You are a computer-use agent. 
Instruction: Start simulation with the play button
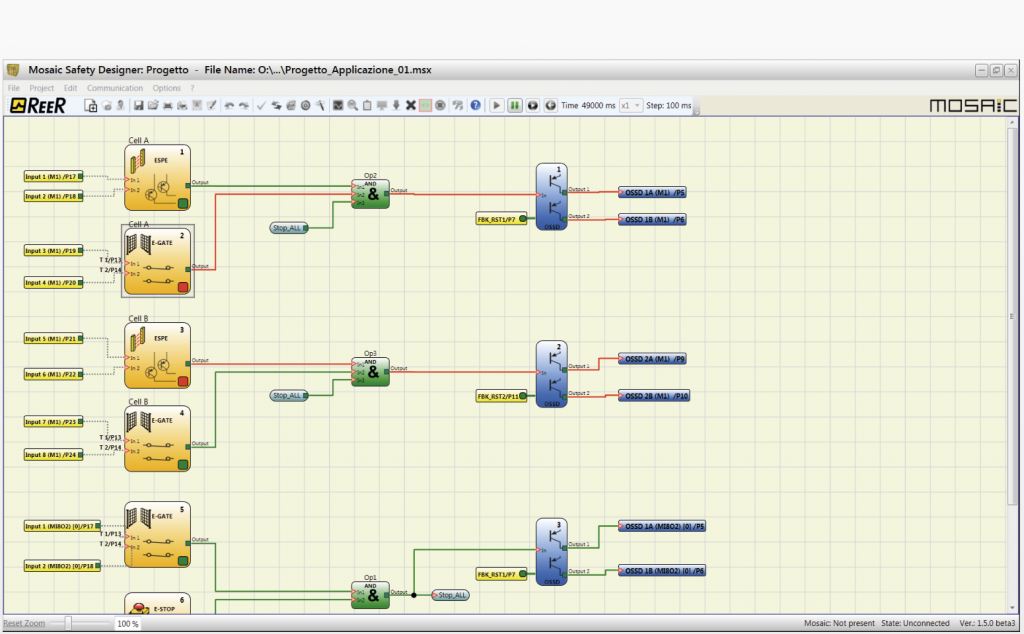click(497, 105)
